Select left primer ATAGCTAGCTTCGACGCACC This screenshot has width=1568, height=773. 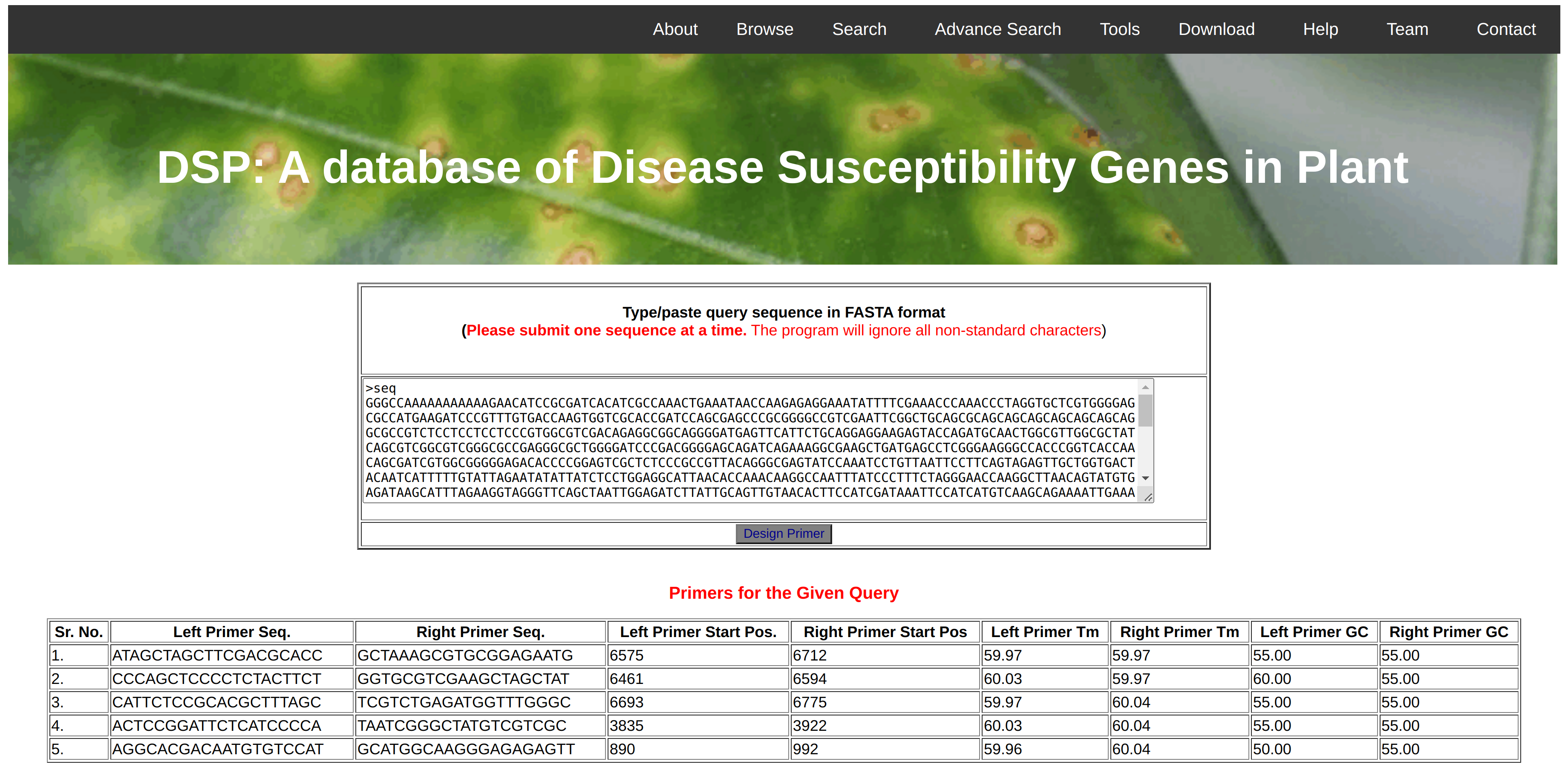pyautogui.click(x=217, y=655)
